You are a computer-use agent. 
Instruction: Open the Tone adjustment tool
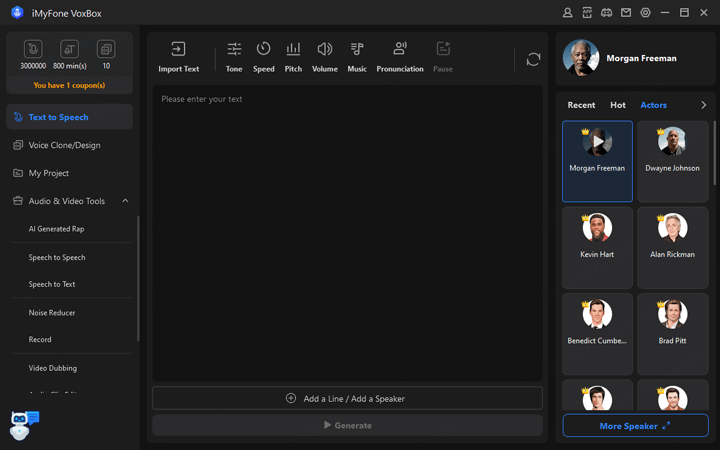tap(234, 49)
